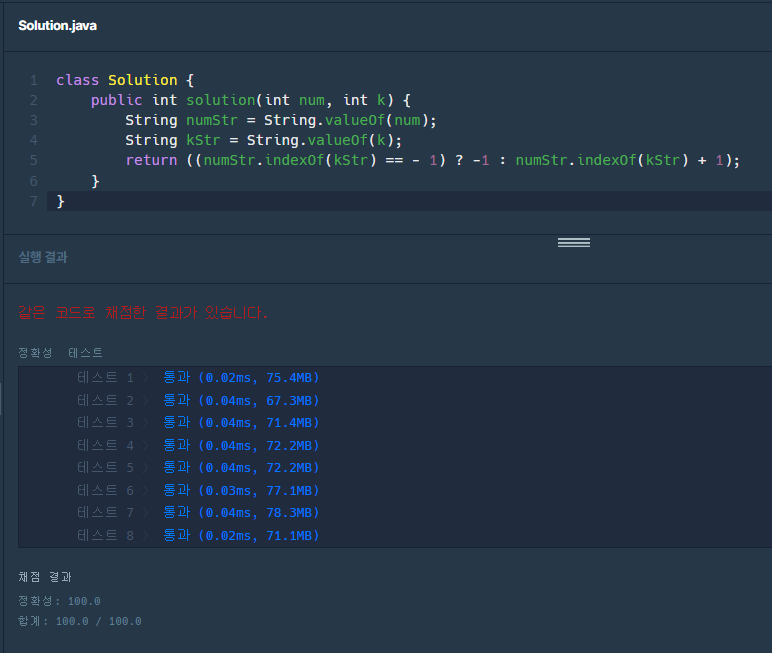Place cursor on 'public int solution' code line
The width and height of the screenshot is (772, 653).
[x=251, y=100]
